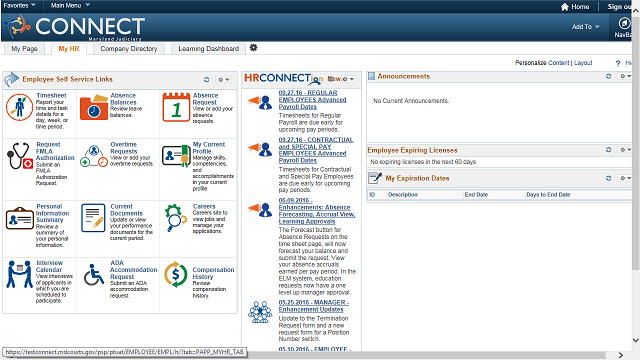
Task: Refresh the Announcements pagelet
Action: pos(609,76)
